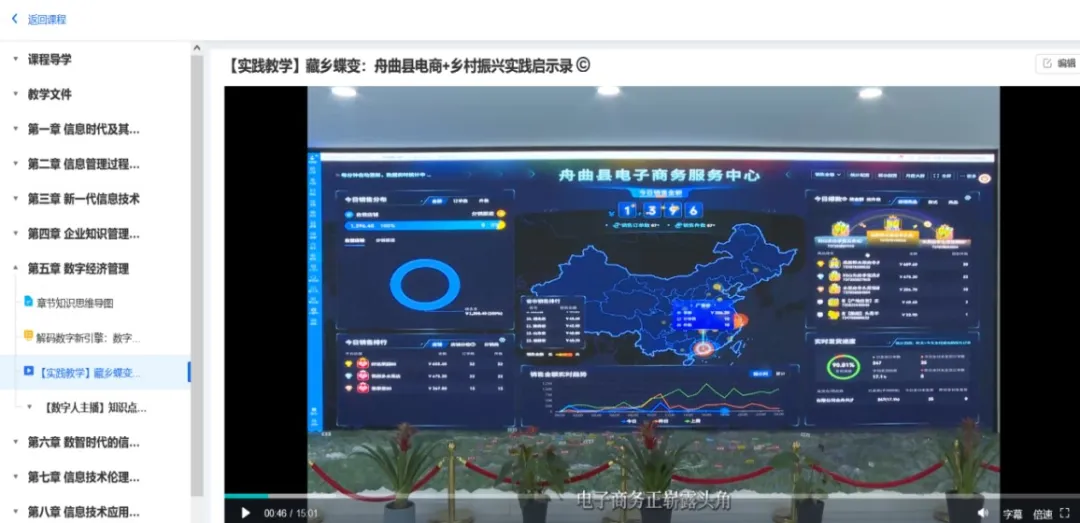Toggle video subtitles with 字幕
This screenshot has width=1080, height=523.
[1012, 514]
